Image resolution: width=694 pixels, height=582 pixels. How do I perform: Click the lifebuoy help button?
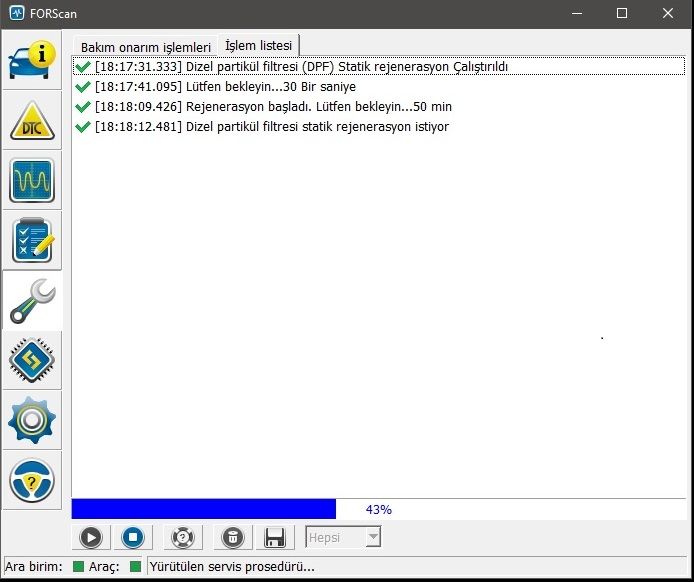[x=183, y=538]
